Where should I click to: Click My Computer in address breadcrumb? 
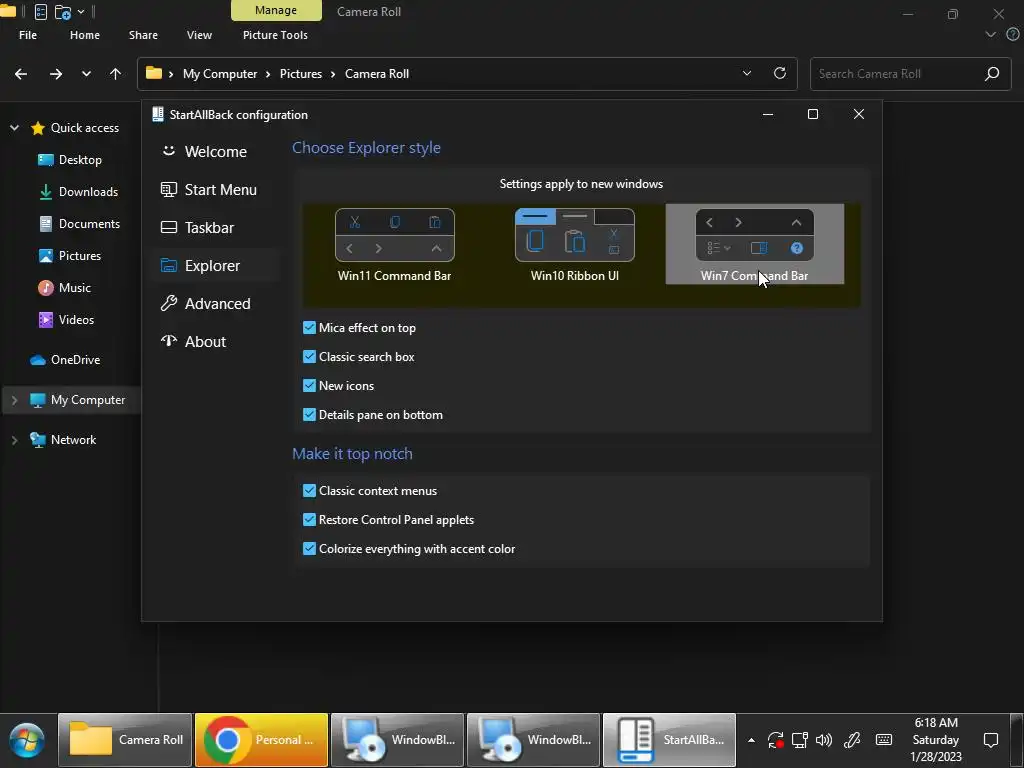(220, 74)
